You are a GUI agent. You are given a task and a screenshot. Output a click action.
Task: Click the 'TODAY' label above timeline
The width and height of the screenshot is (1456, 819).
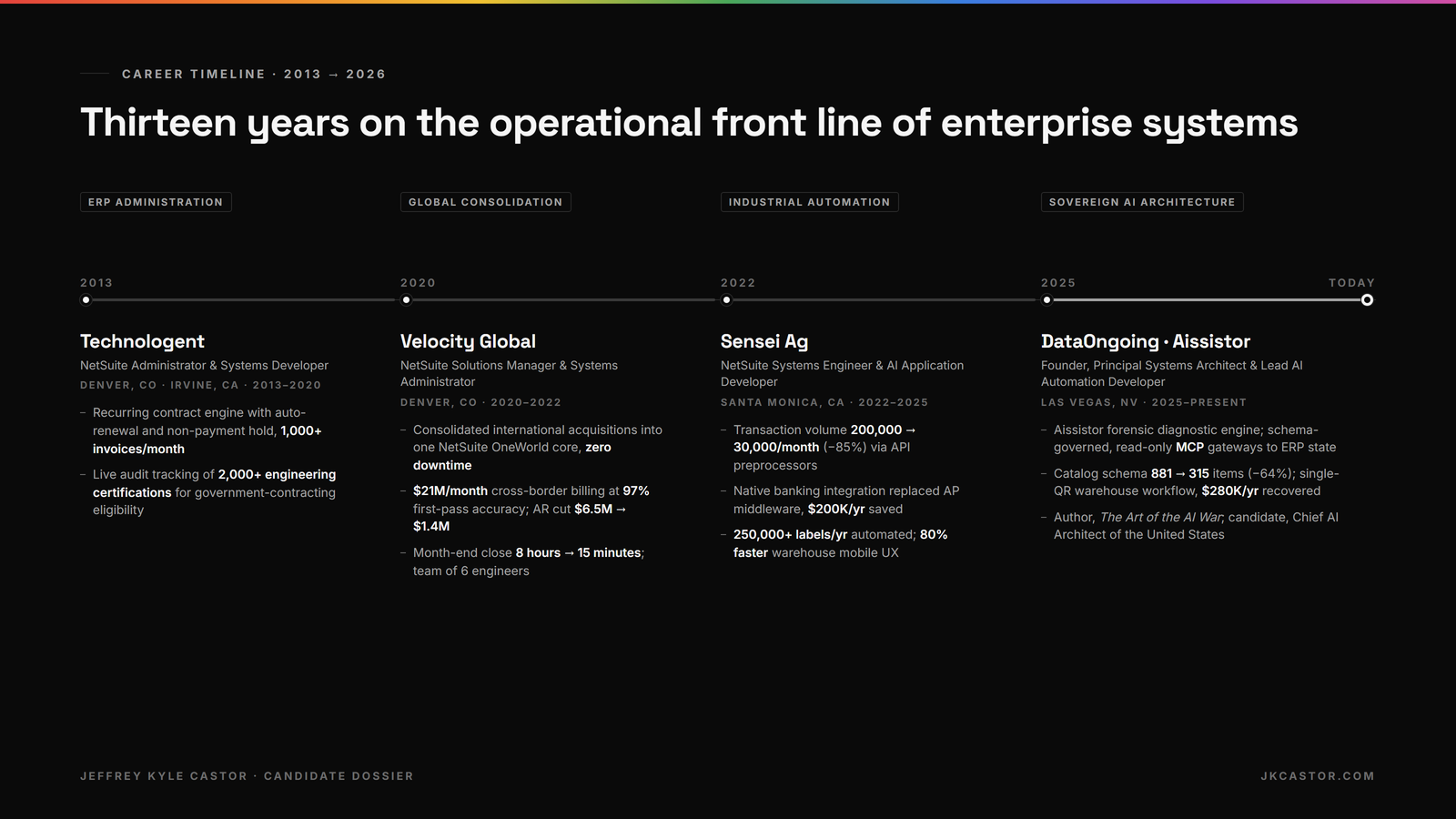coord(1351,283)
